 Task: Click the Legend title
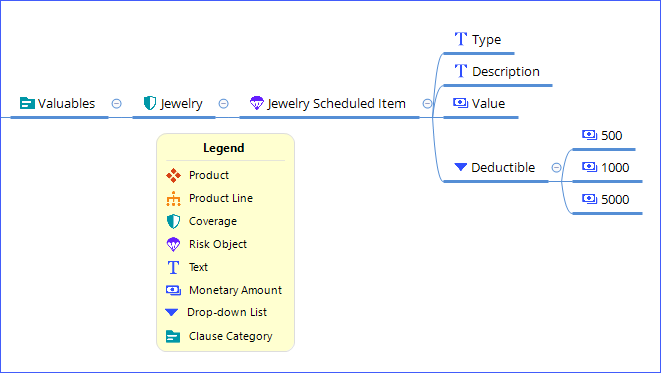point(224,148)
